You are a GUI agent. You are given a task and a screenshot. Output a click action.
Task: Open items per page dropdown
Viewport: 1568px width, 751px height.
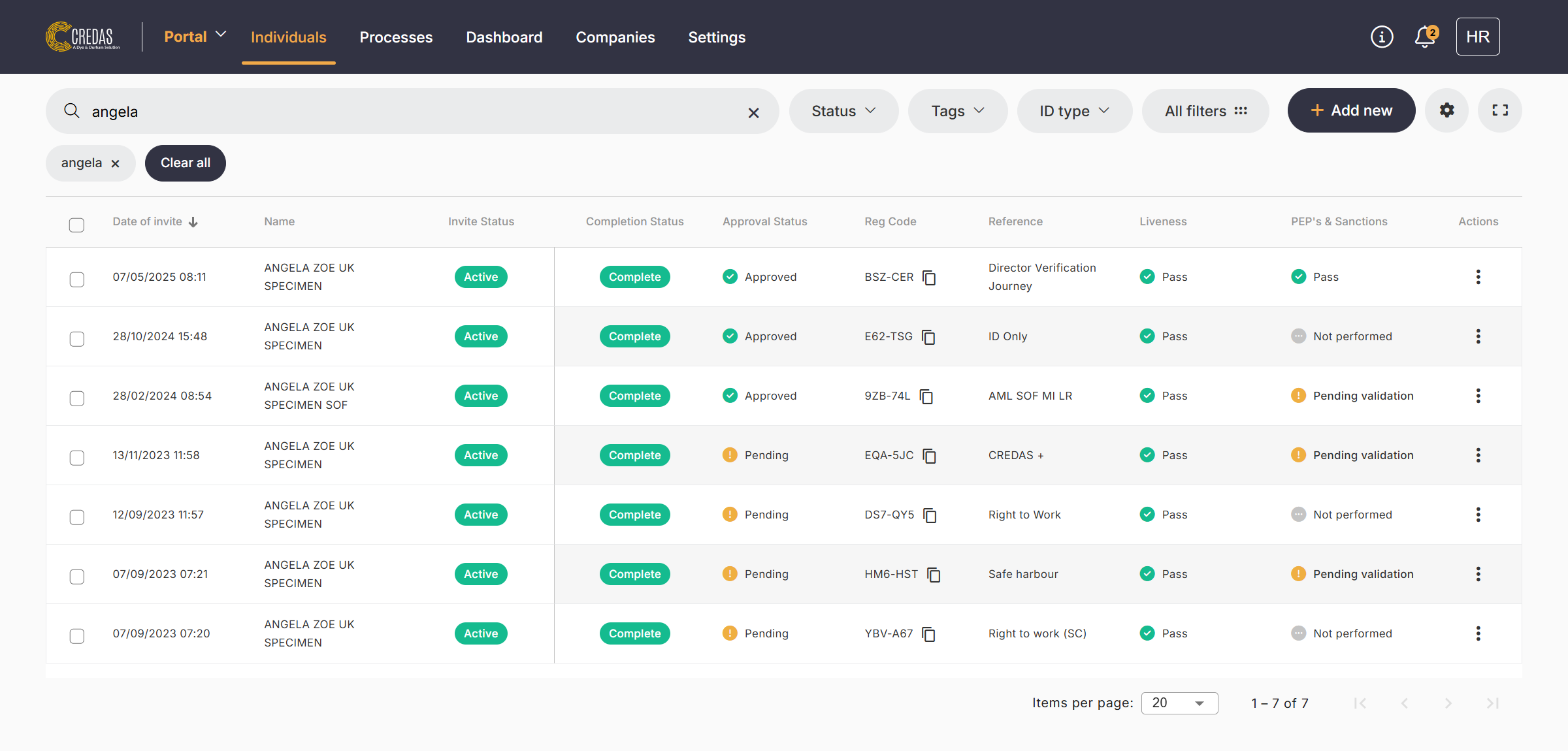[1179, 703]
